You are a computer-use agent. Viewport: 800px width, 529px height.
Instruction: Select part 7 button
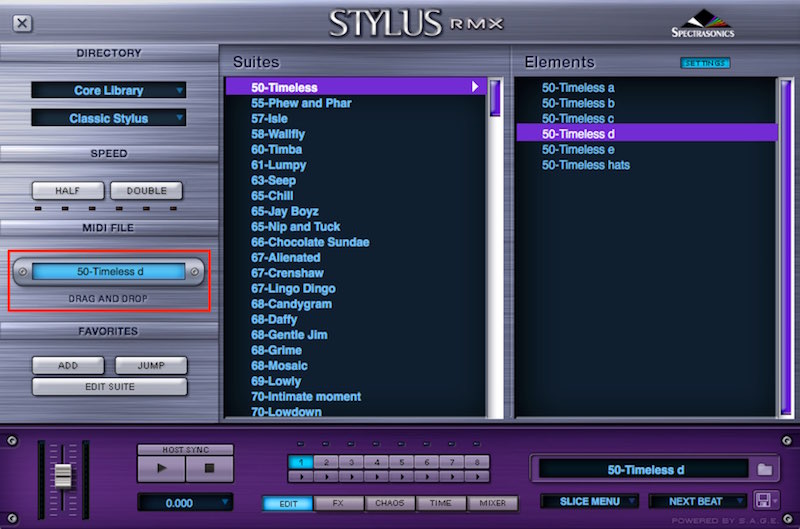(452, 462)
